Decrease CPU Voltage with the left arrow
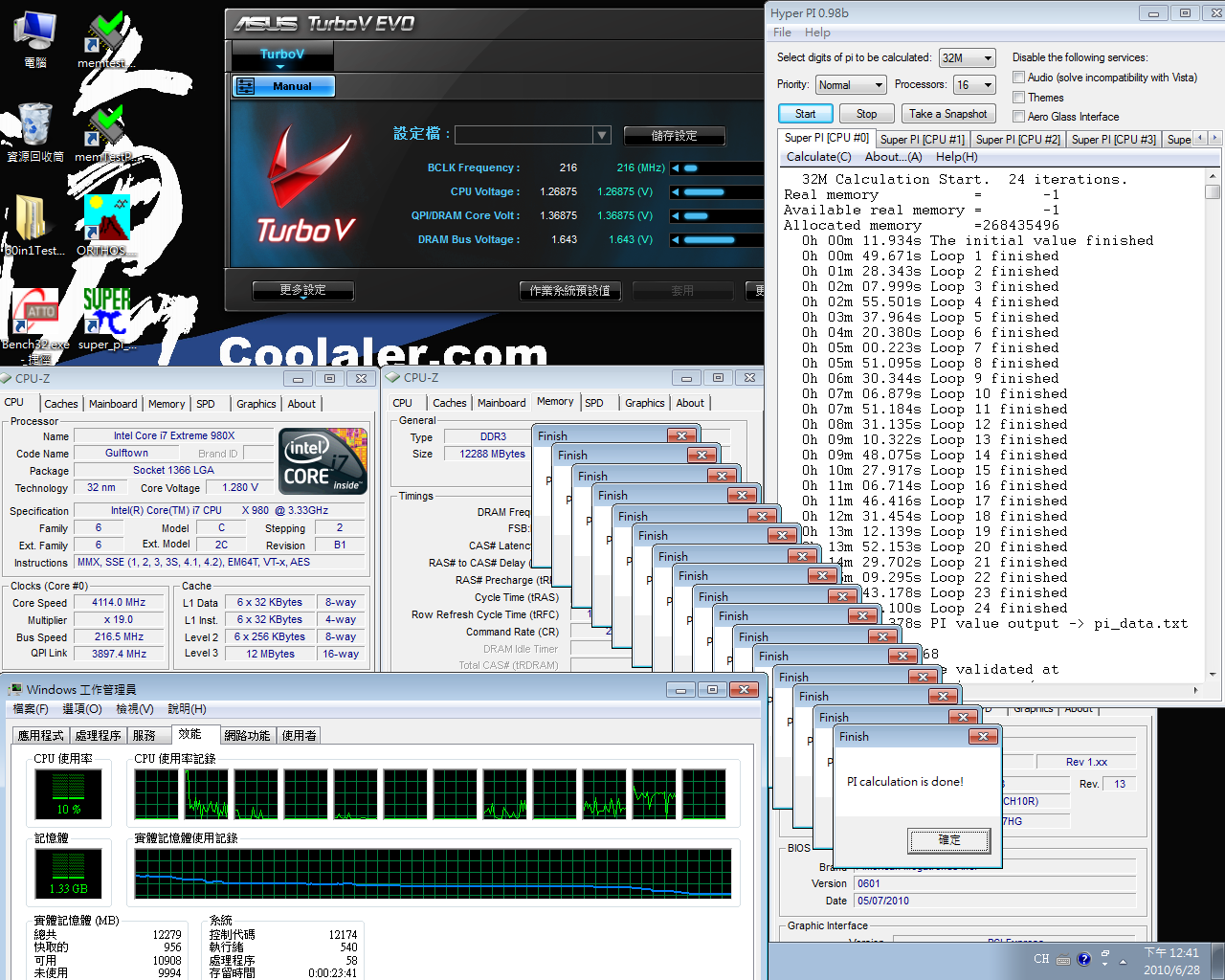Screen dimensions: 1225x980 pos(676,191)
